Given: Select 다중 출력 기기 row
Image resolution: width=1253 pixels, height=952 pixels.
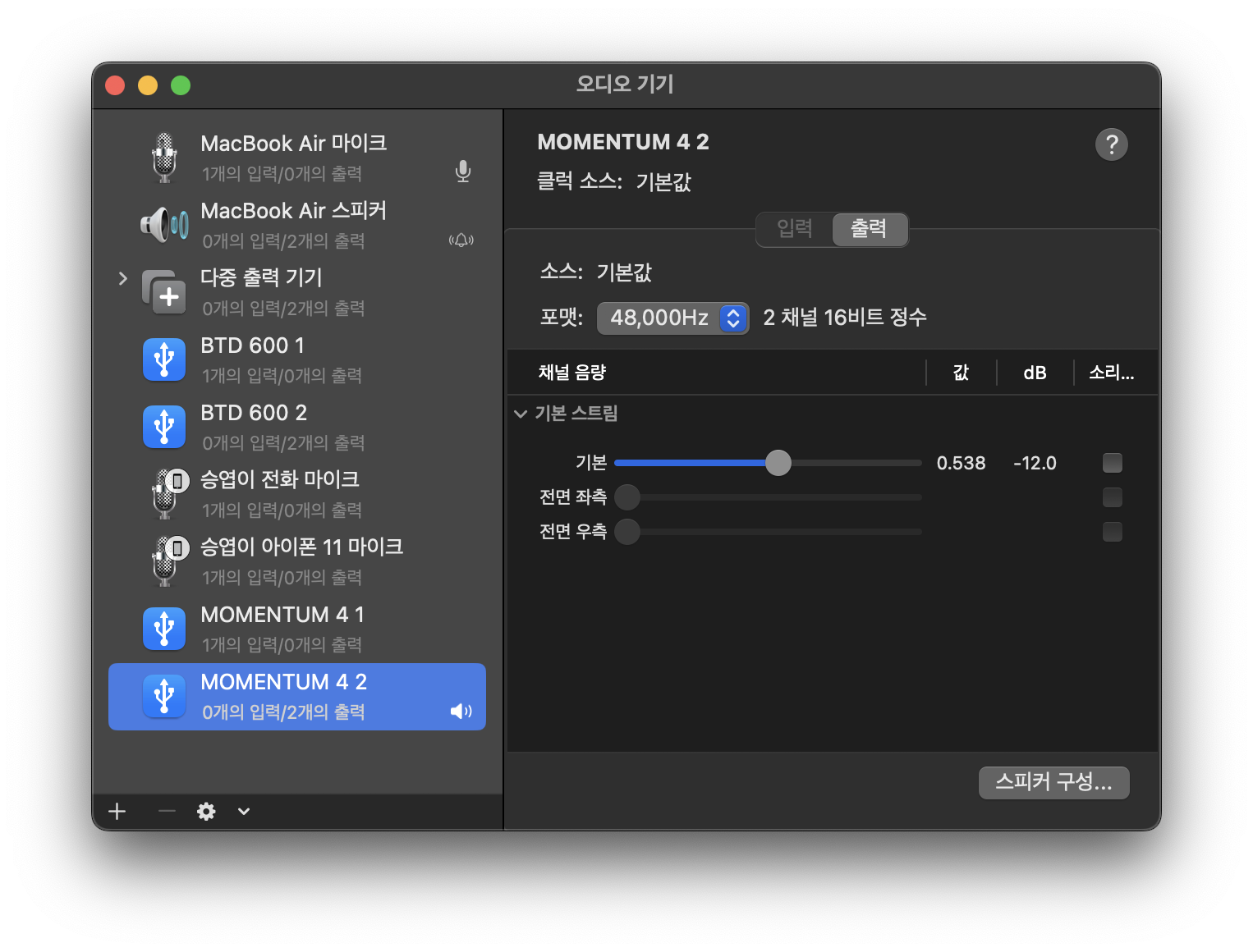Looking at the screenshot, I should point(297,292).
